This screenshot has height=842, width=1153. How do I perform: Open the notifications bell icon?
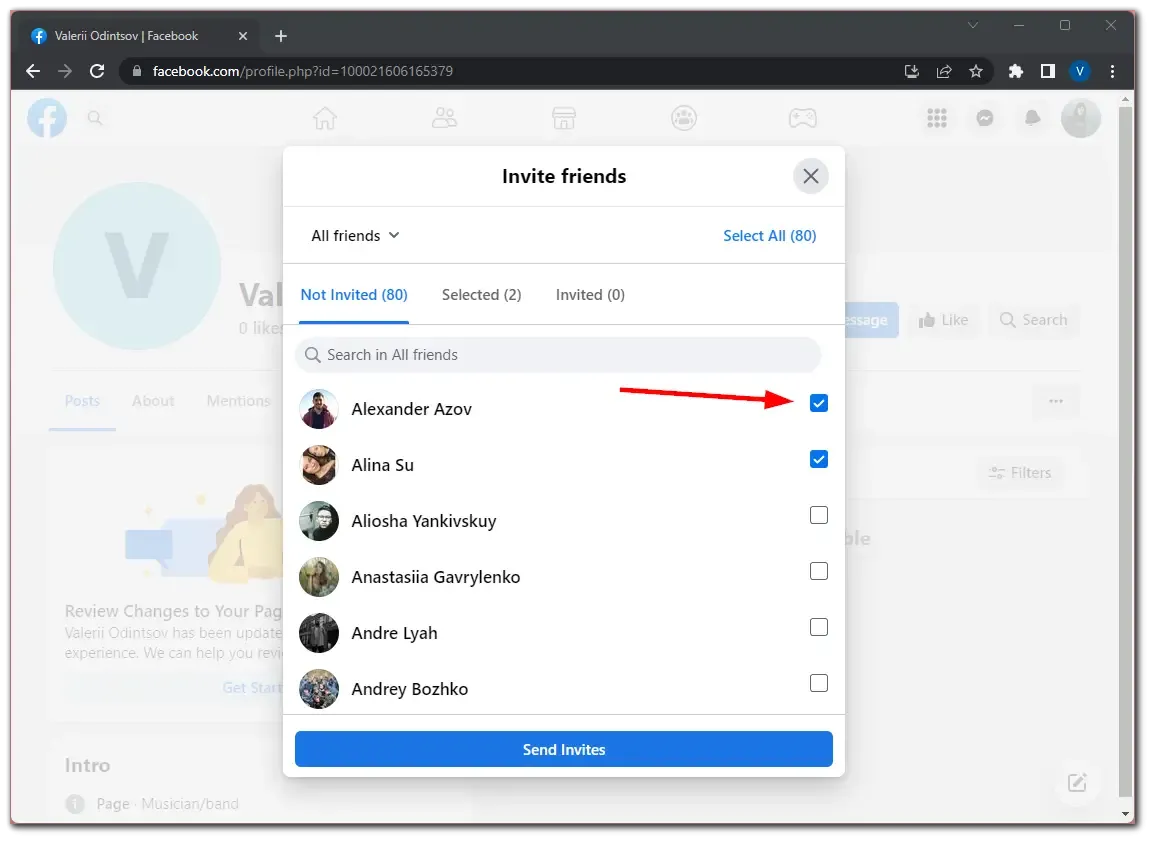[1032, 118]
